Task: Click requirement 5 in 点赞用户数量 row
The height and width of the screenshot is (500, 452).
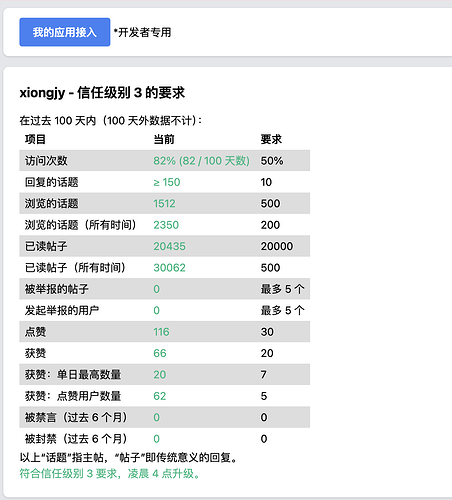Action: 264,396
